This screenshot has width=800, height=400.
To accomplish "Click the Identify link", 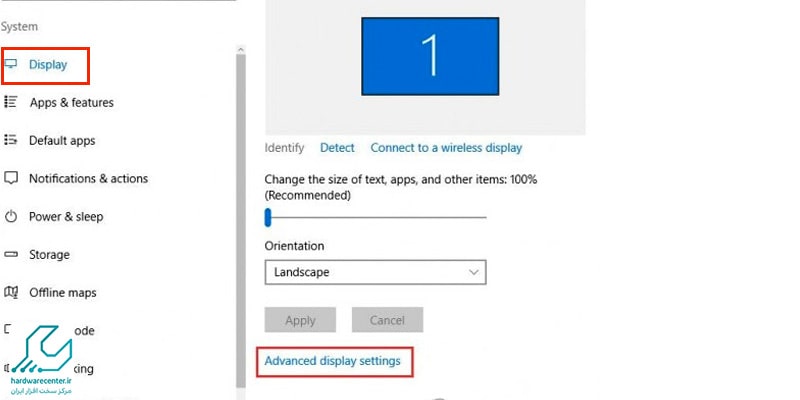I will [284, 148].
